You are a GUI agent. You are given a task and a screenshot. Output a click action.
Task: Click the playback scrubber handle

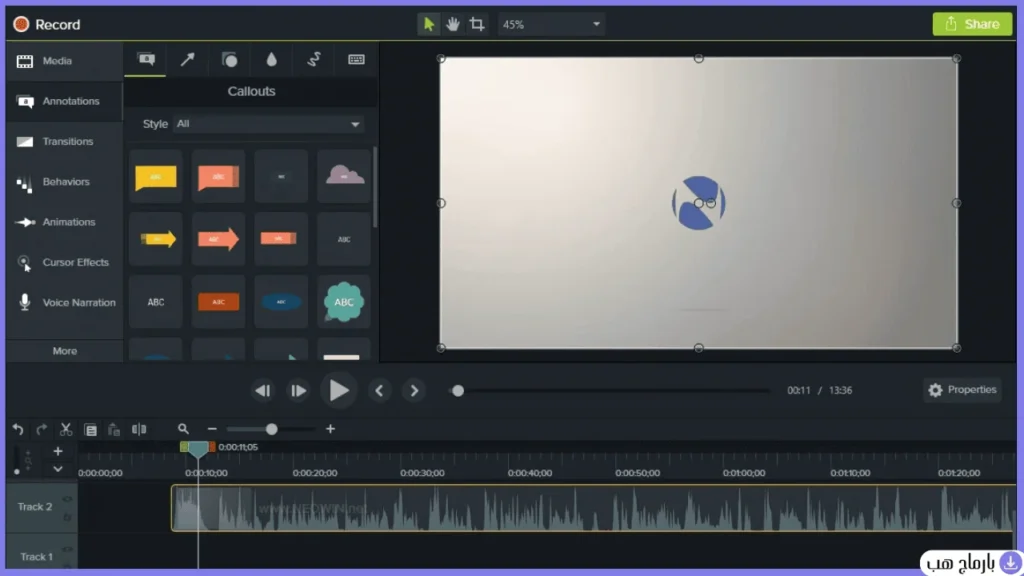coord(458,391)
